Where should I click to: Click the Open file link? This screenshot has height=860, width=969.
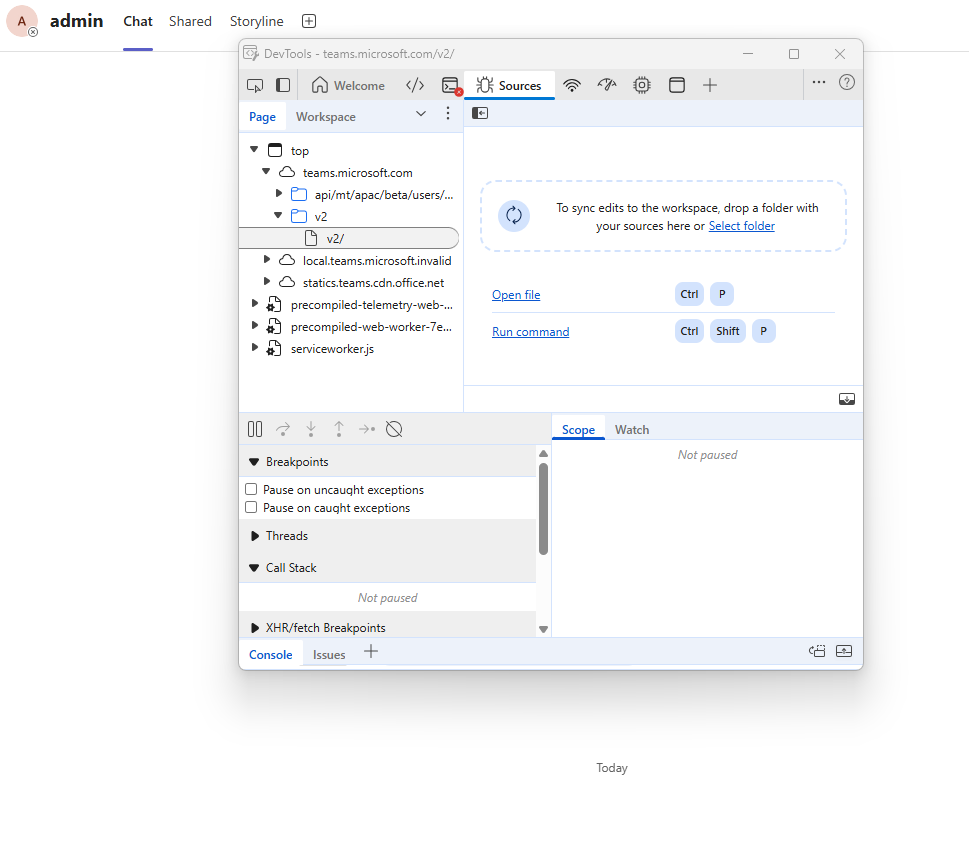516,295
